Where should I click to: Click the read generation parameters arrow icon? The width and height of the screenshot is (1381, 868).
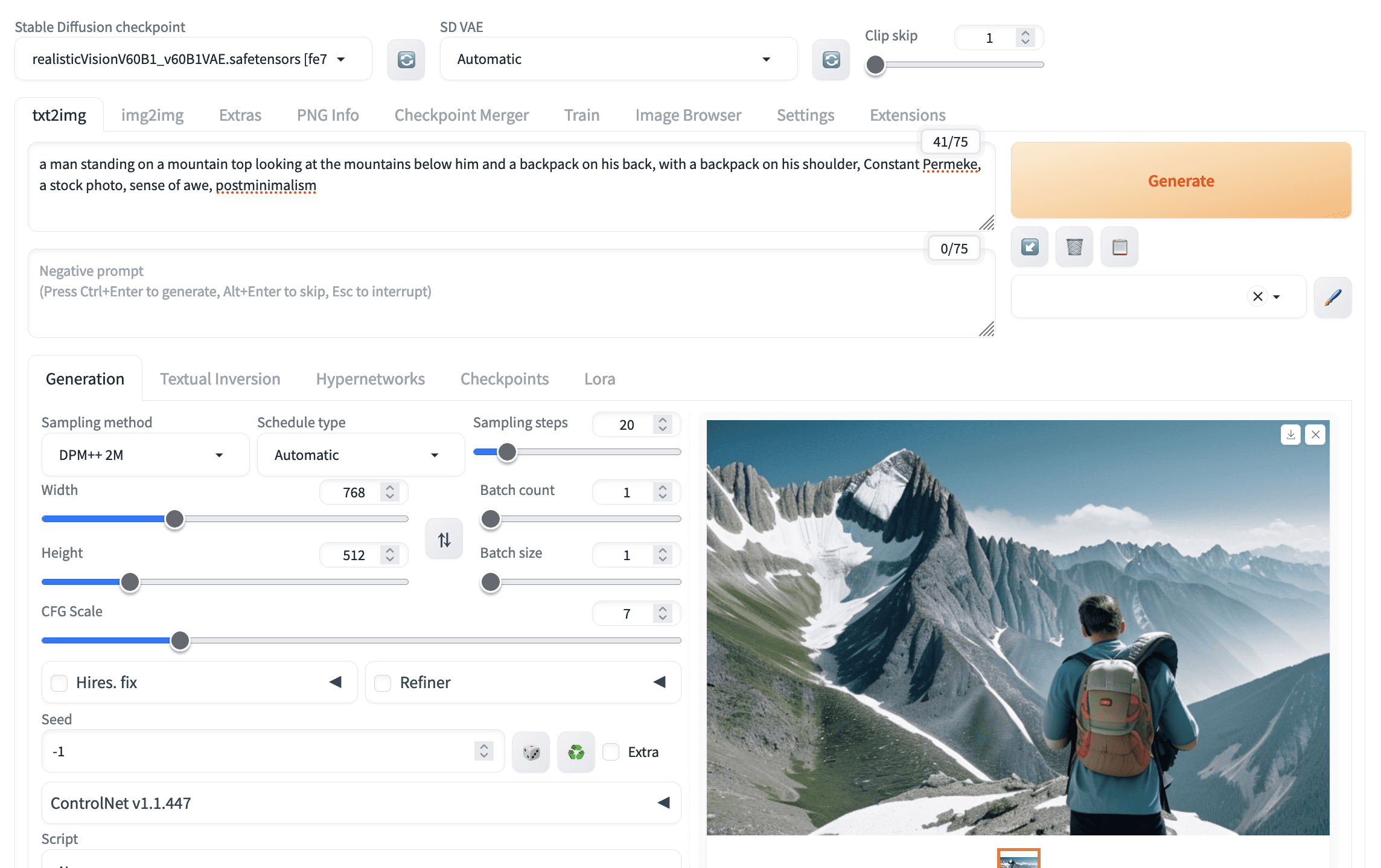[x=1030, y=247]
